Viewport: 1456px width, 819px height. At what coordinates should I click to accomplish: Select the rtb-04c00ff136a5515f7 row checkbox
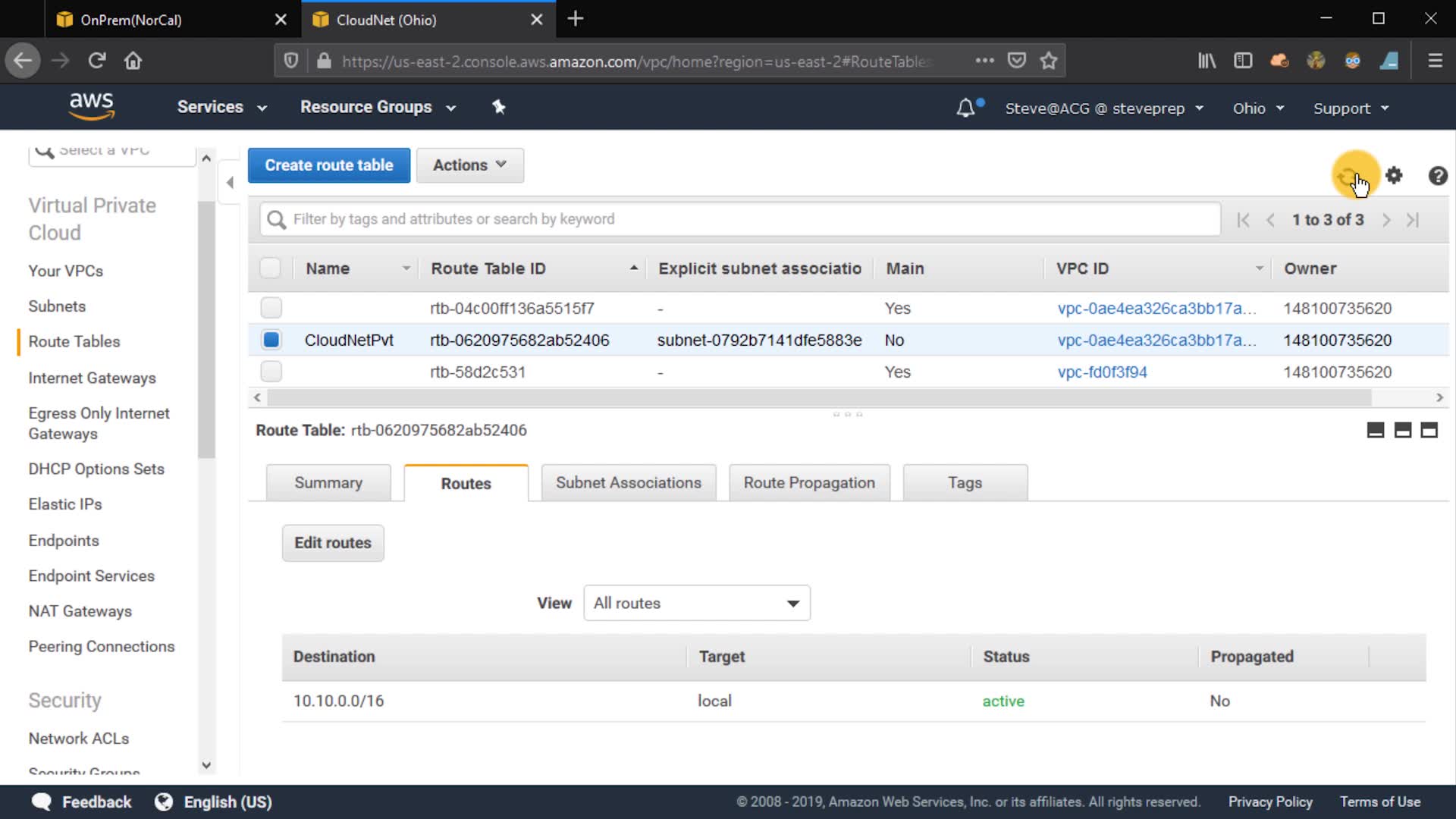click(x=271, y=308)
